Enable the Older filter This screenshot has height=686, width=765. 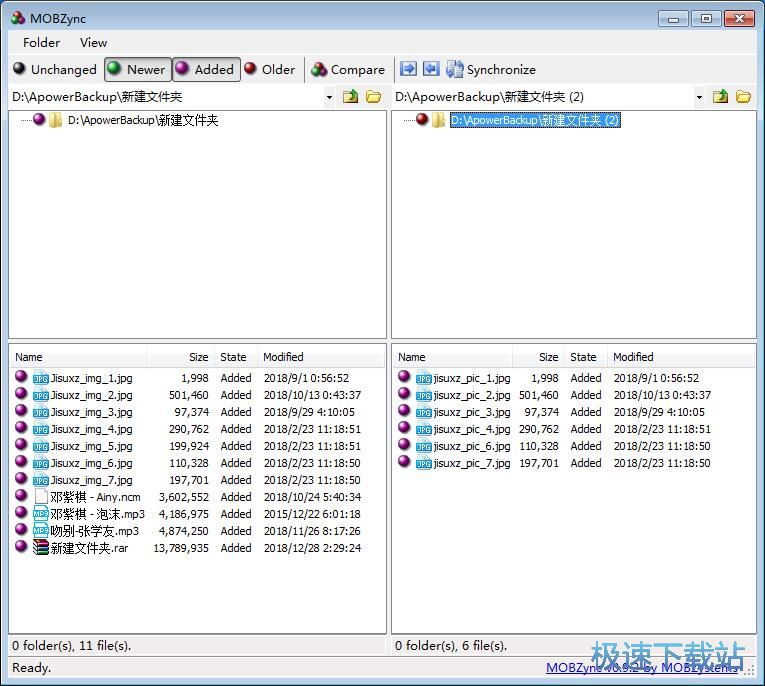click(x=270, y=69)
